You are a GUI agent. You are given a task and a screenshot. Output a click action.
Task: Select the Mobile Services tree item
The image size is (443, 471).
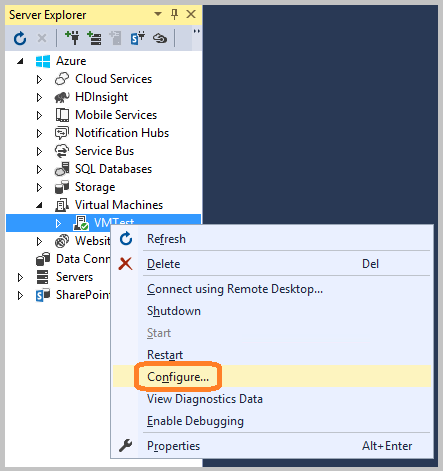[x=116, y=115]
